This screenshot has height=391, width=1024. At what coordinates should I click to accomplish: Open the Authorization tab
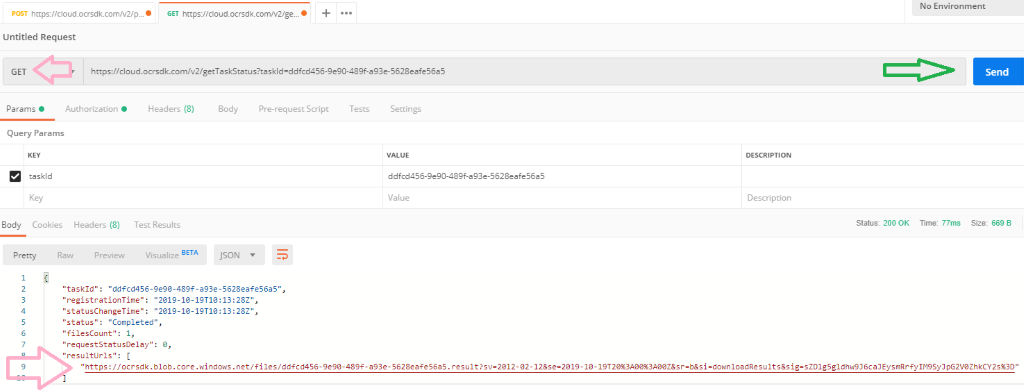tap(96, 109)
